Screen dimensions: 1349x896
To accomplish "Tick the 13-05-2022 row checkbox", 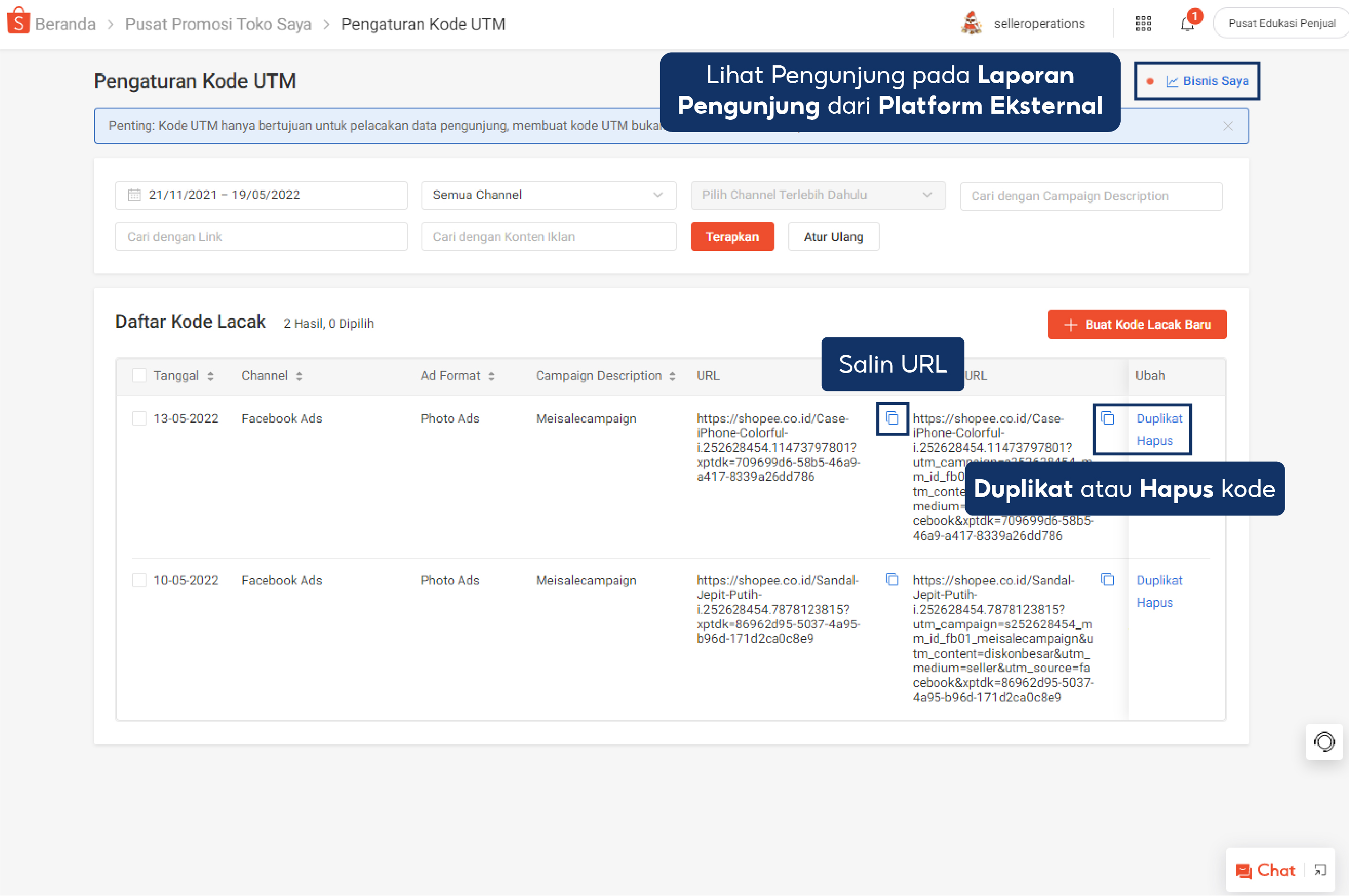I will coord(139,418).
